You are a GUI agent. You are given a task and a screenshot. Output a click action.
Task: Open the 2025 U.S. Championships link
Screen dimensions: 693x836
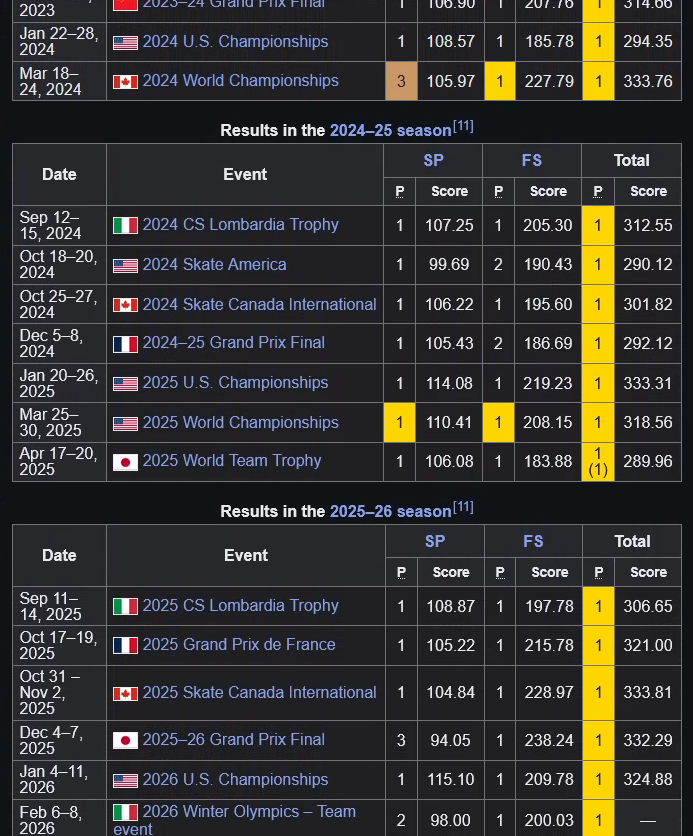235,382
